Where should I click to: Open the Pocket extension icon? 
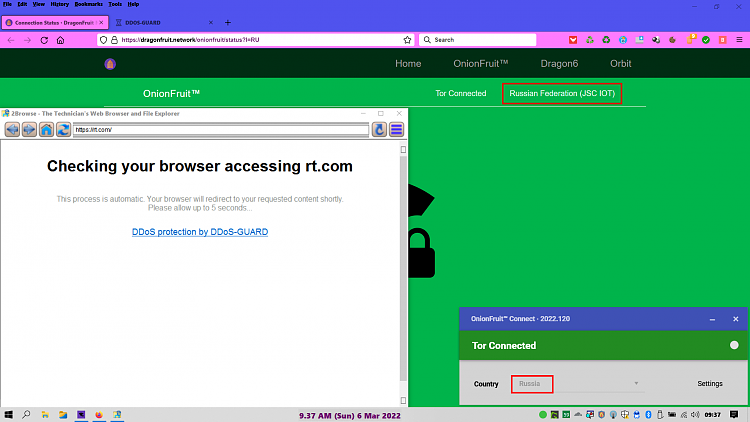click(x=573, y=40)
